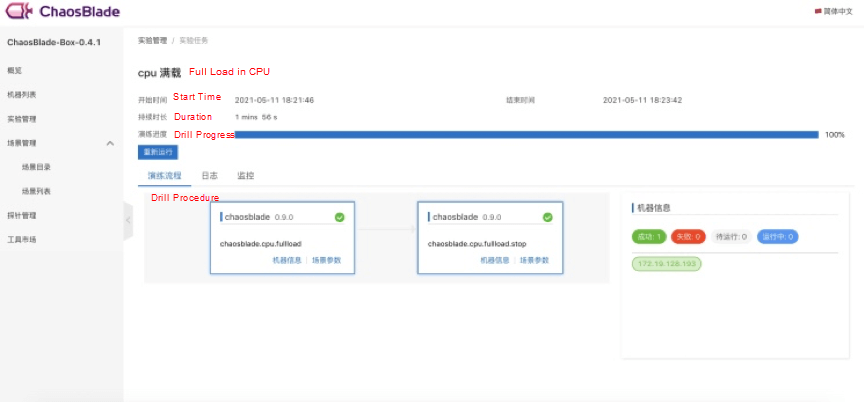Open the 简体中文 language selector

838,11
